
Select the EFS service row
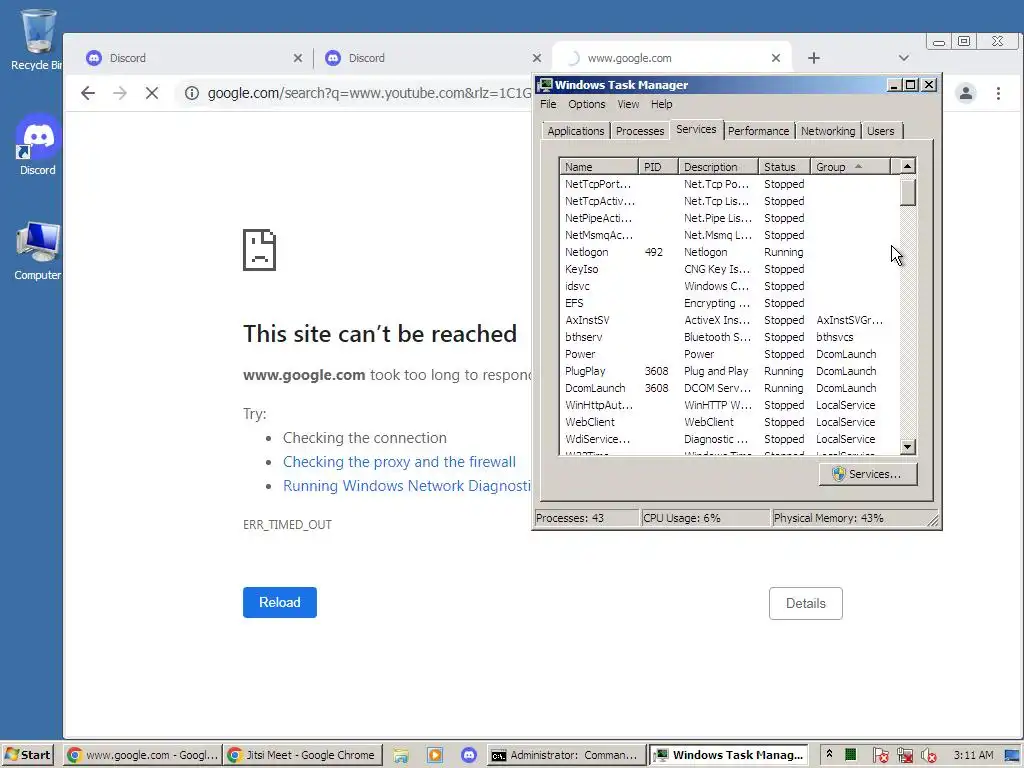coord(729,303)
